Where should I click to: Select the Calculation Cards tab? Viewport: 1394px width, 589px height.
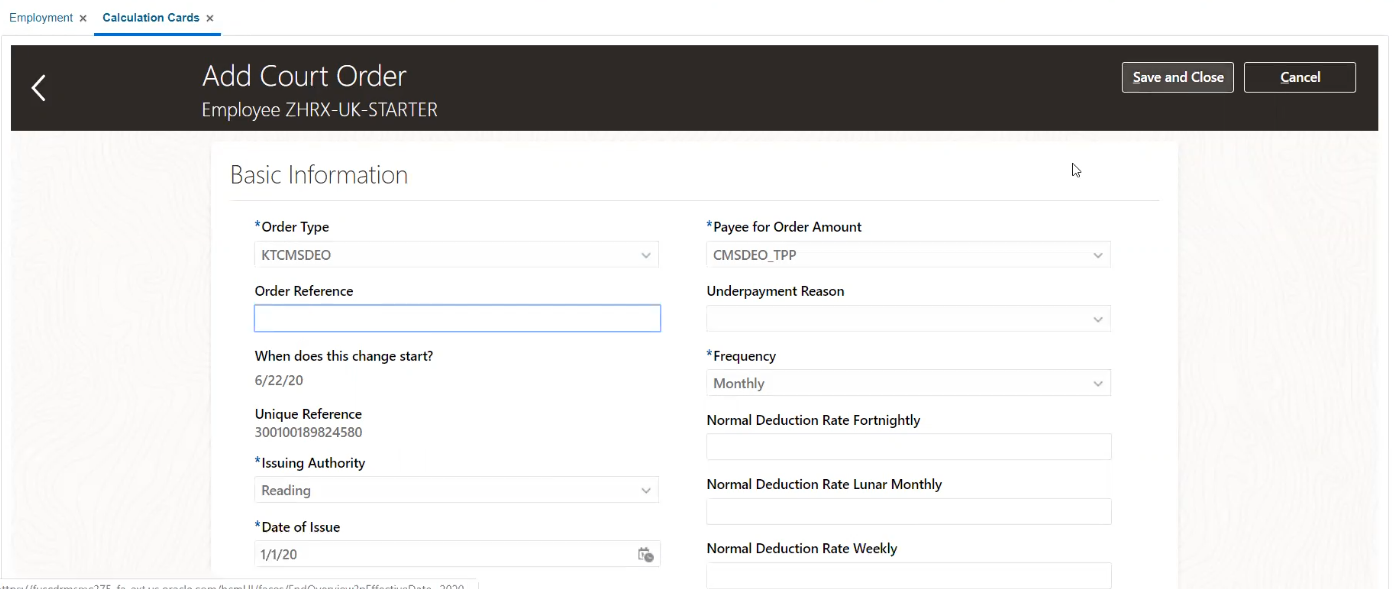click(x=150, y=18)
